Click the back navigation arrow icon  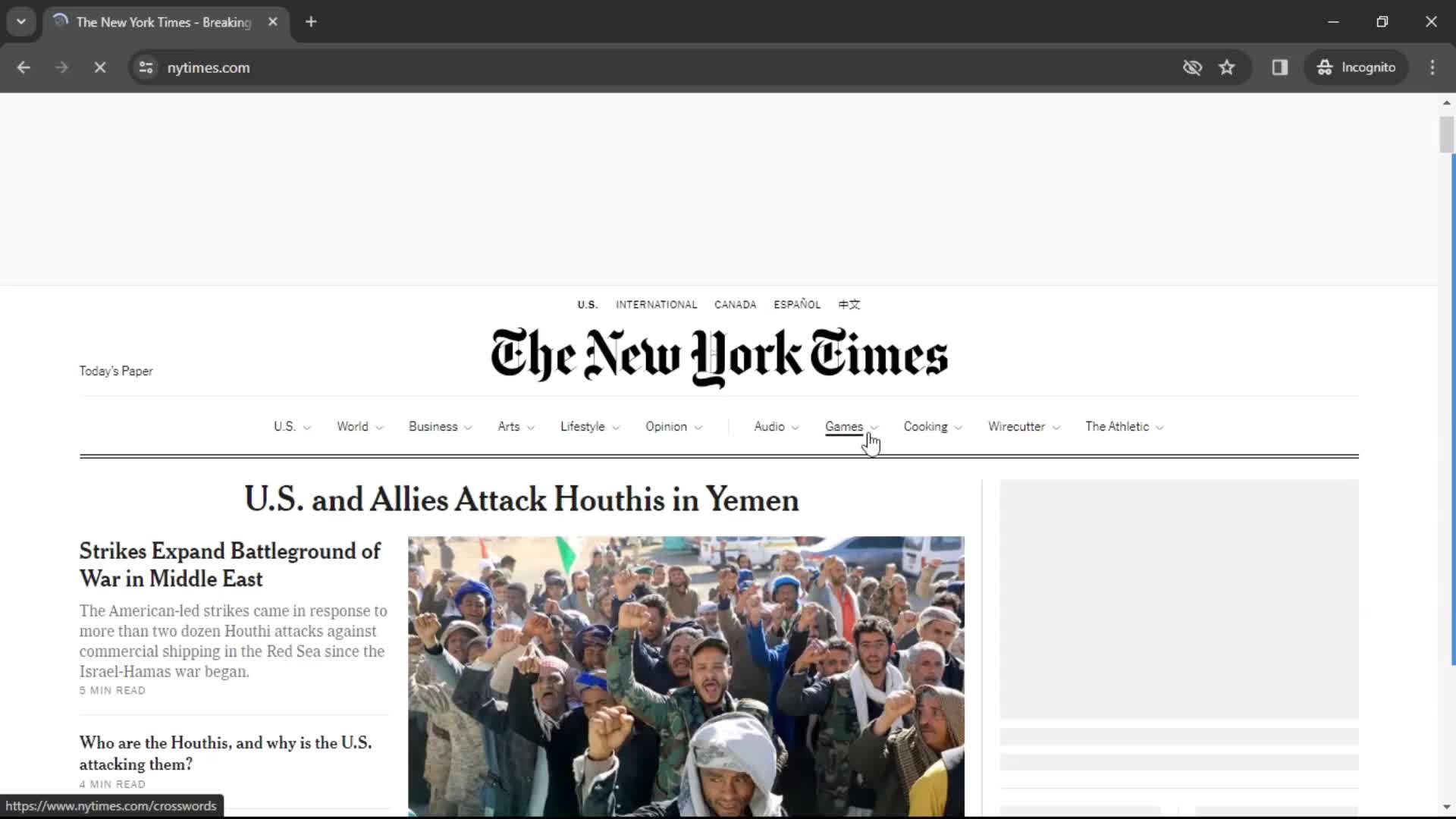tap(23, 67)
